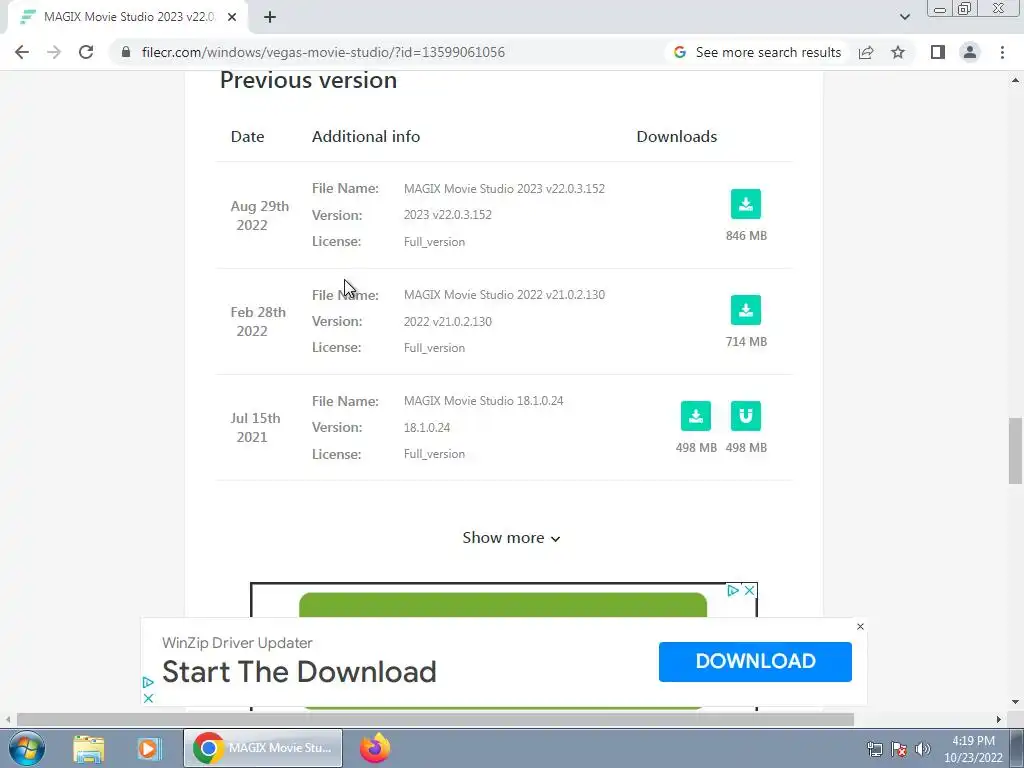
Task: Open AdChoices triangle icon on WinZip ad
Action: tap(148, 682)
